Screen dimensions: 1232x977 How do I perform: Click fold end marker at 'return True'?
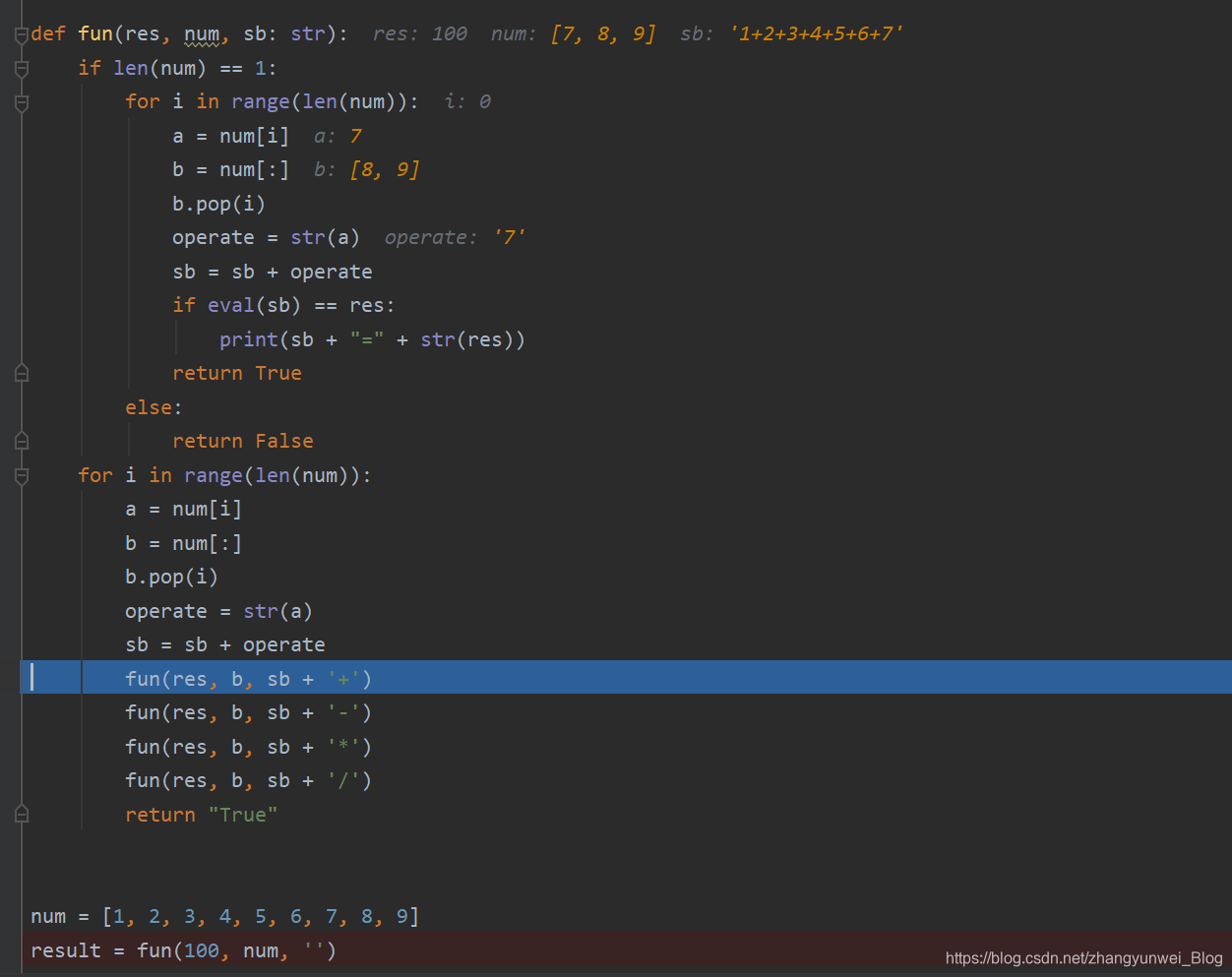(x=22, y=374)
